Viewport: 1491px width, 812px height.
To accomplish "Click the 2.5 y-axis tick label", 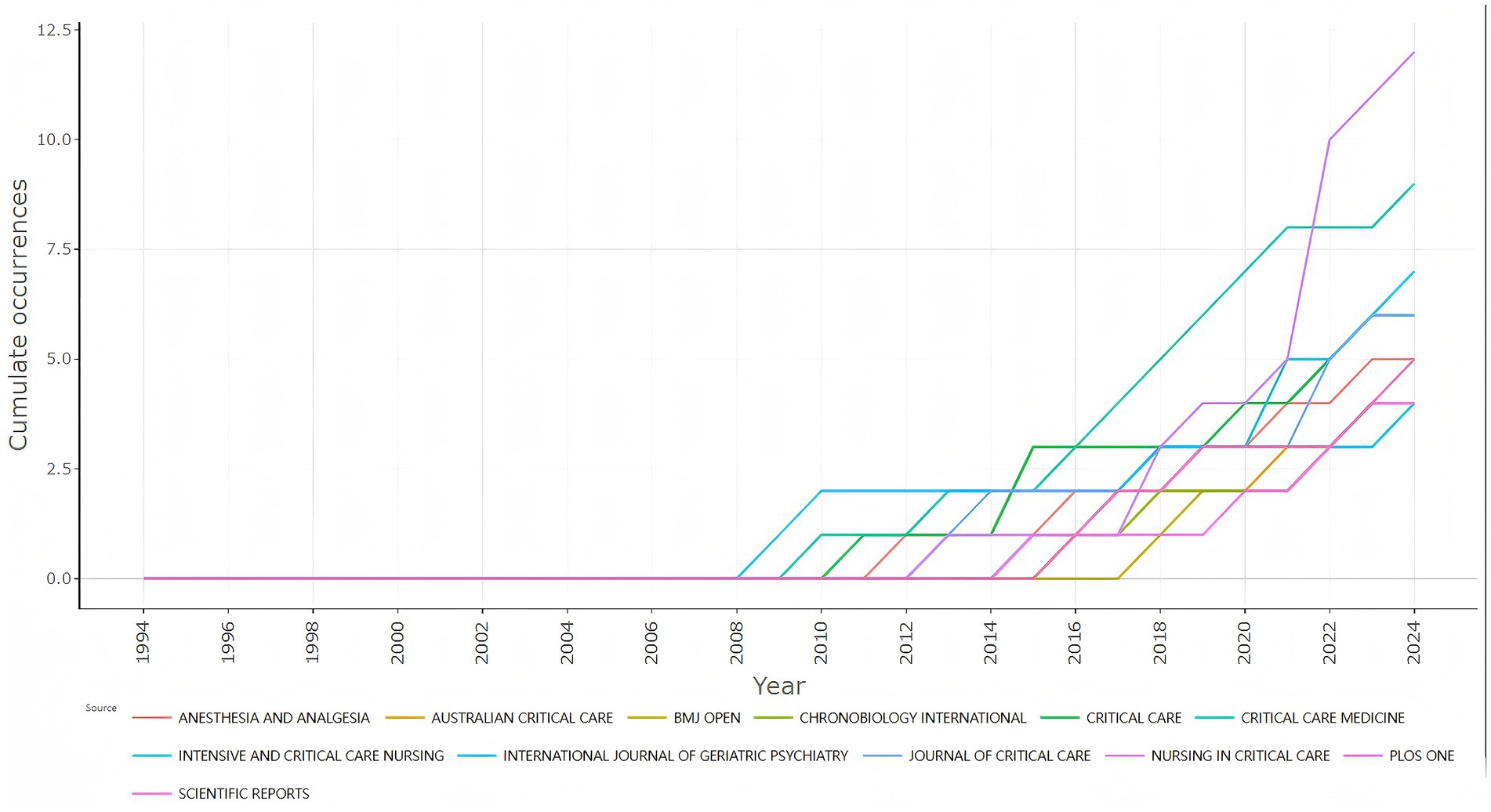I will [59, 469].
